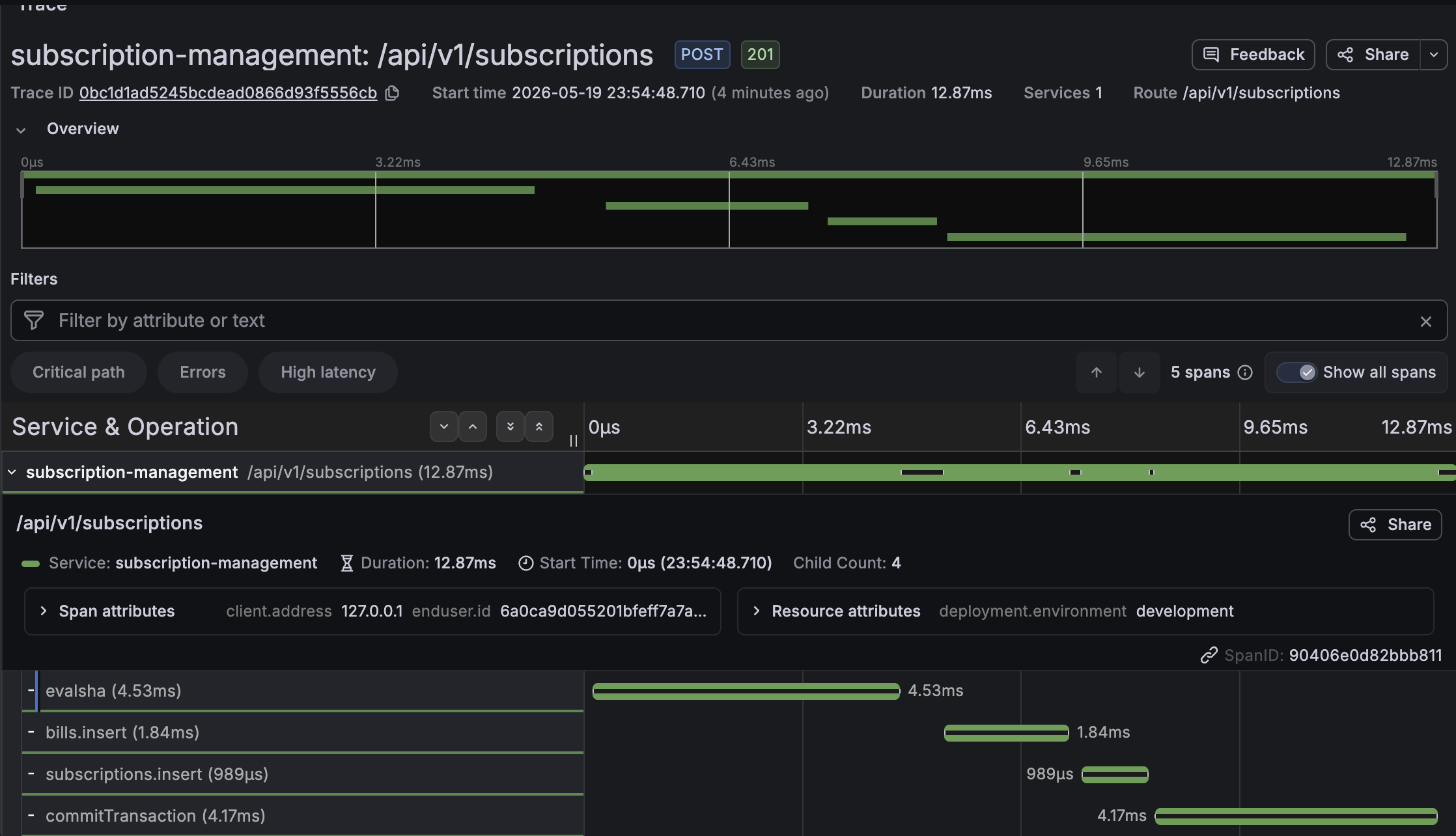
Task: Clear the filter with the X icon
Action: click(x=1425, y=321)
